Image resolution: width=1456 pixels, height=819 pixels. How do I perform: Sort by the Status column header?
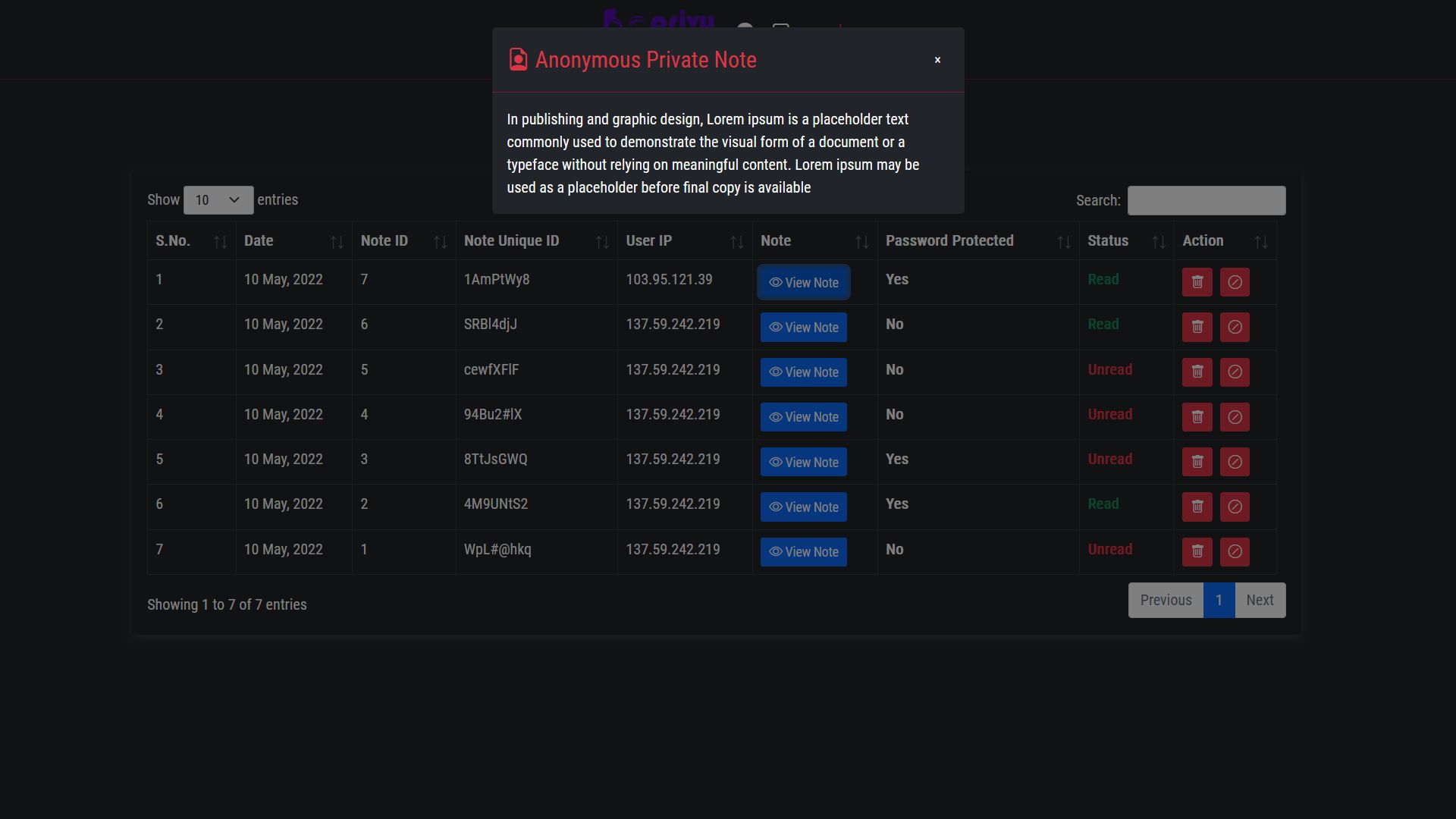pyautogui.click(x=1125, y=241)
